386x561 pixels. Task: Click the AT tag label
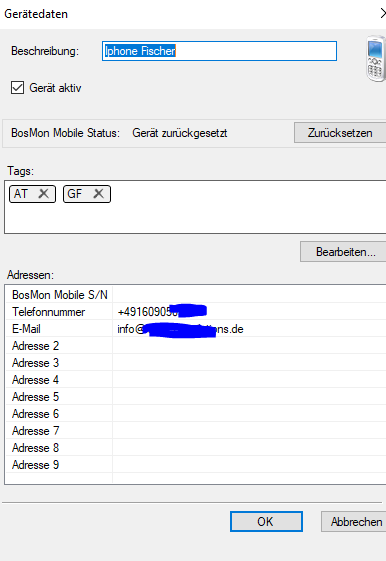click(21, 194)
